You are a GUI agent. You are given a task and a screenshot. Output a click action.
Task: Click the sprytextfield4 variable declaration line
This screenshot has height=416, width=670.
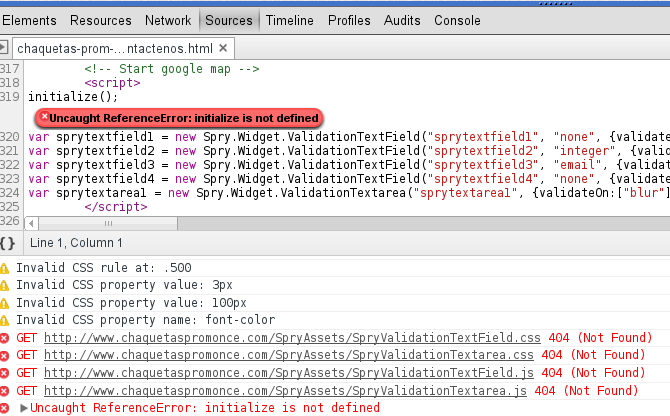click(349, 179)
